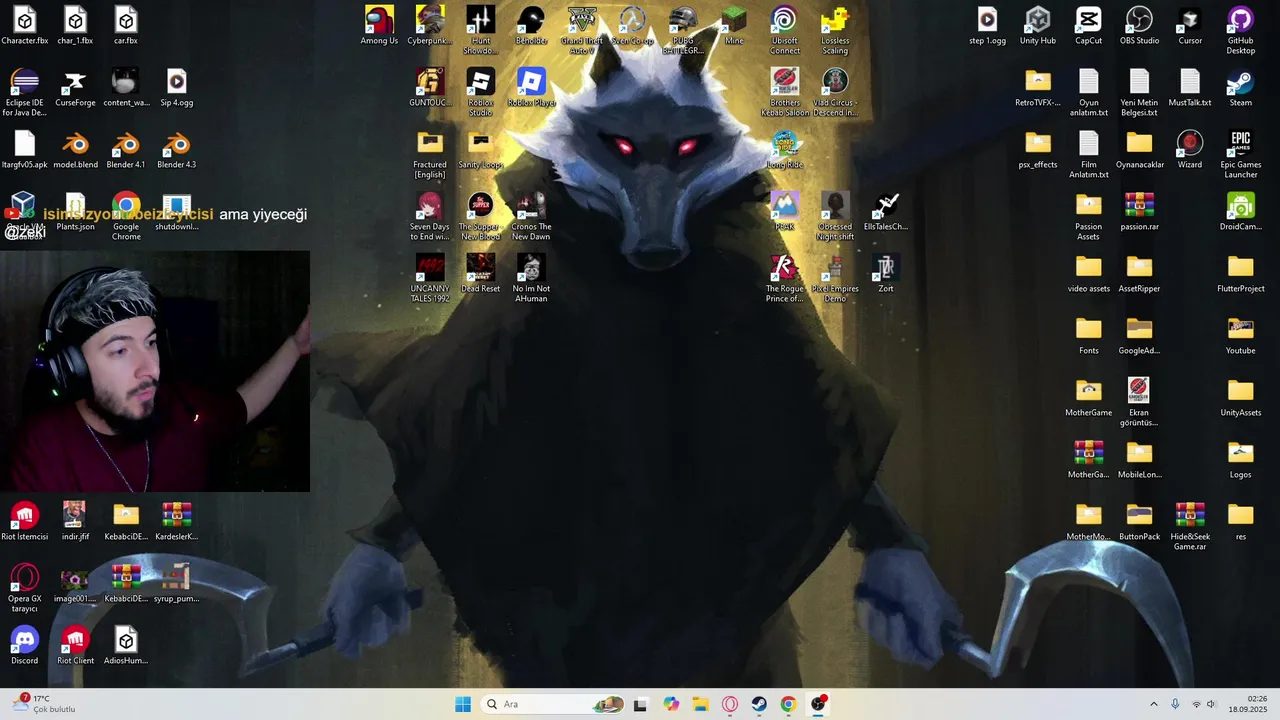Open the Among Us desktop shortcut

(x=379, y=26)
